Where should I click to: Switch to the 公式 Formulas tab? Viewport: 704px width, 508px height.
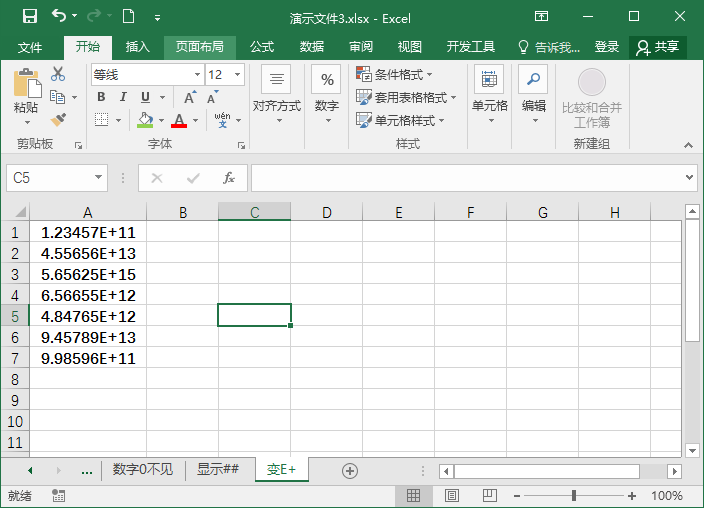tap(262, 47)
